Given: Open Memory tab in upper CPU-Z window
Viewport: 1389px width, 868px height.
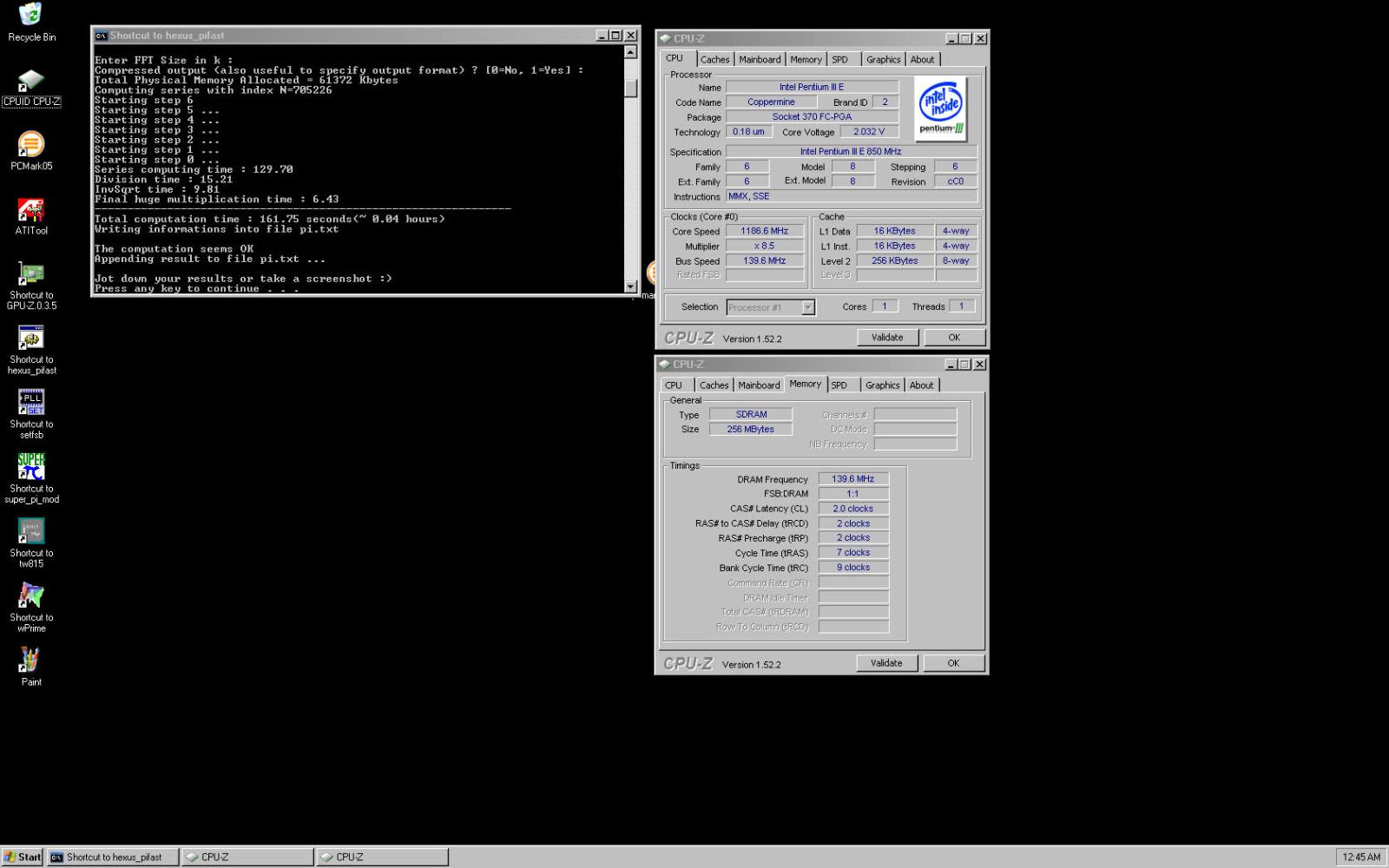Looking at the screenshot, I should tap(806, 60).
